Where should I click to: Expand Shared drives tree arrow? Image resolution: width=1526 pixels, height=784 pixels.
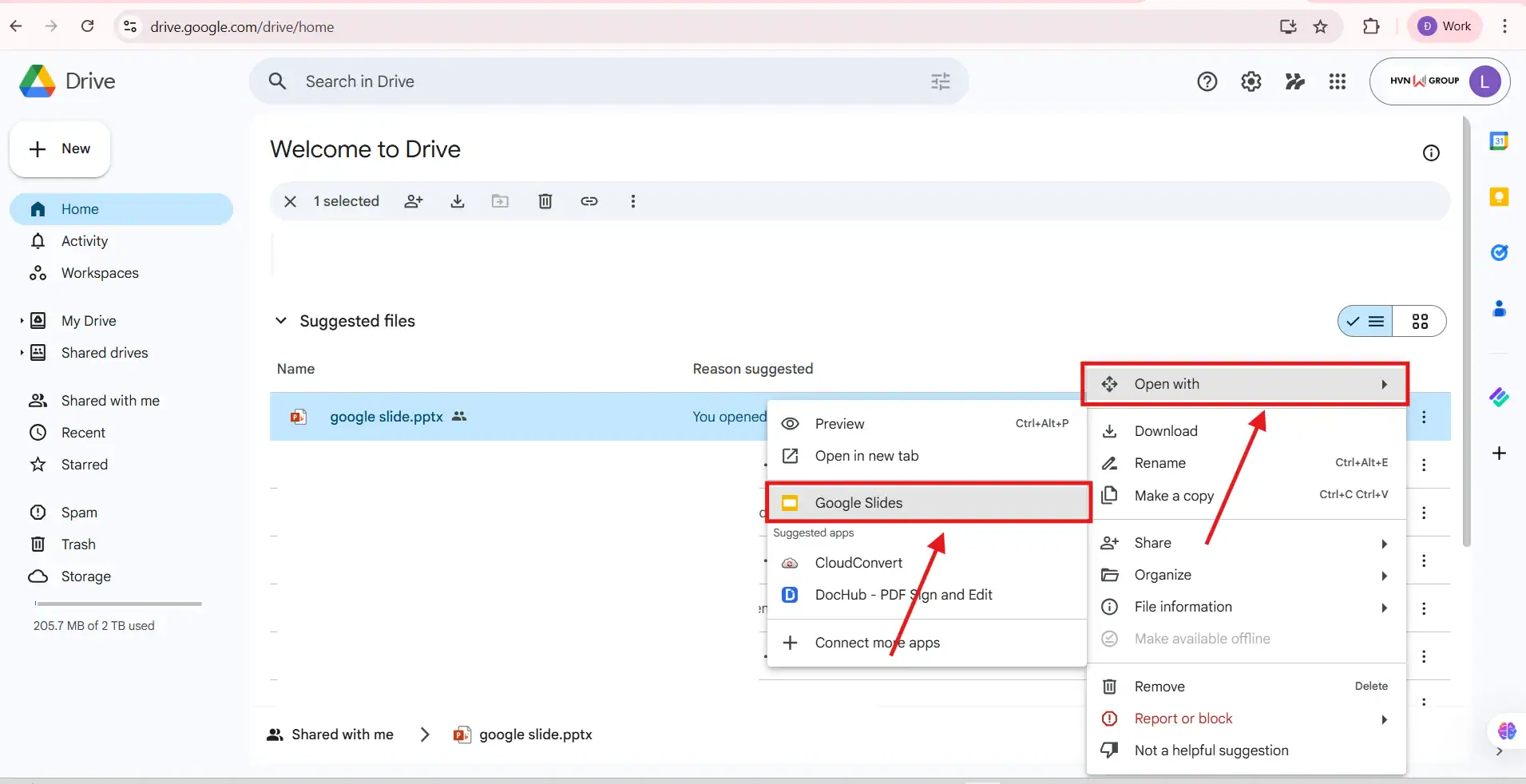(22, 353)
